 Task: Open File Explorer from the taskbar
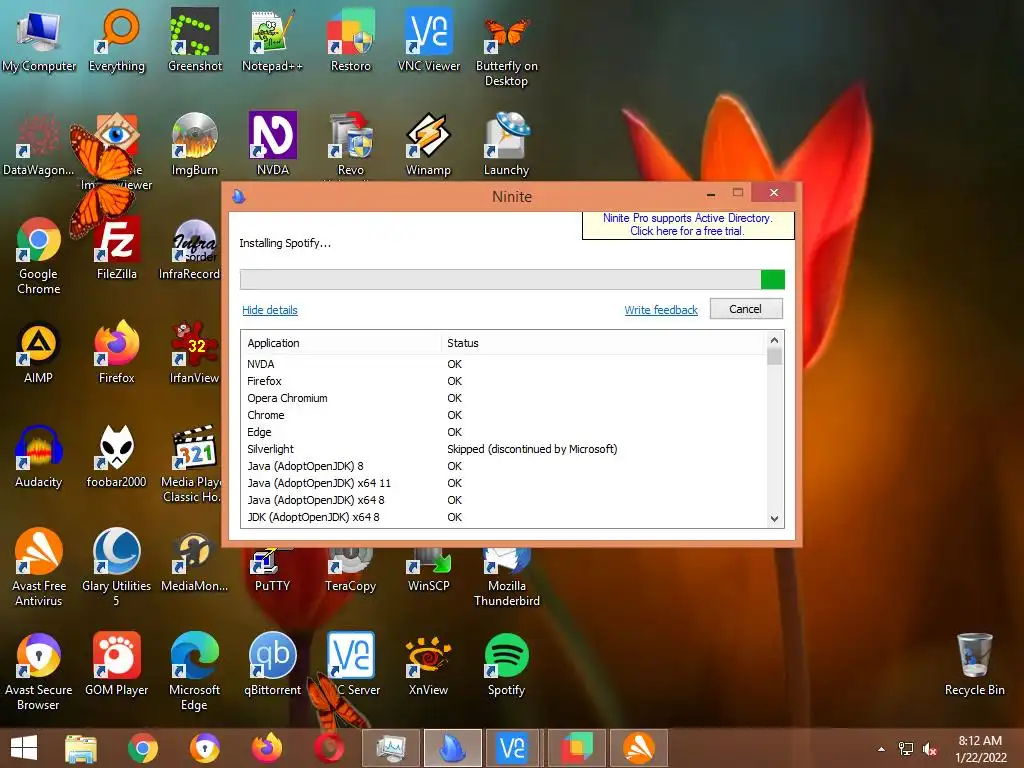[81, 748]
